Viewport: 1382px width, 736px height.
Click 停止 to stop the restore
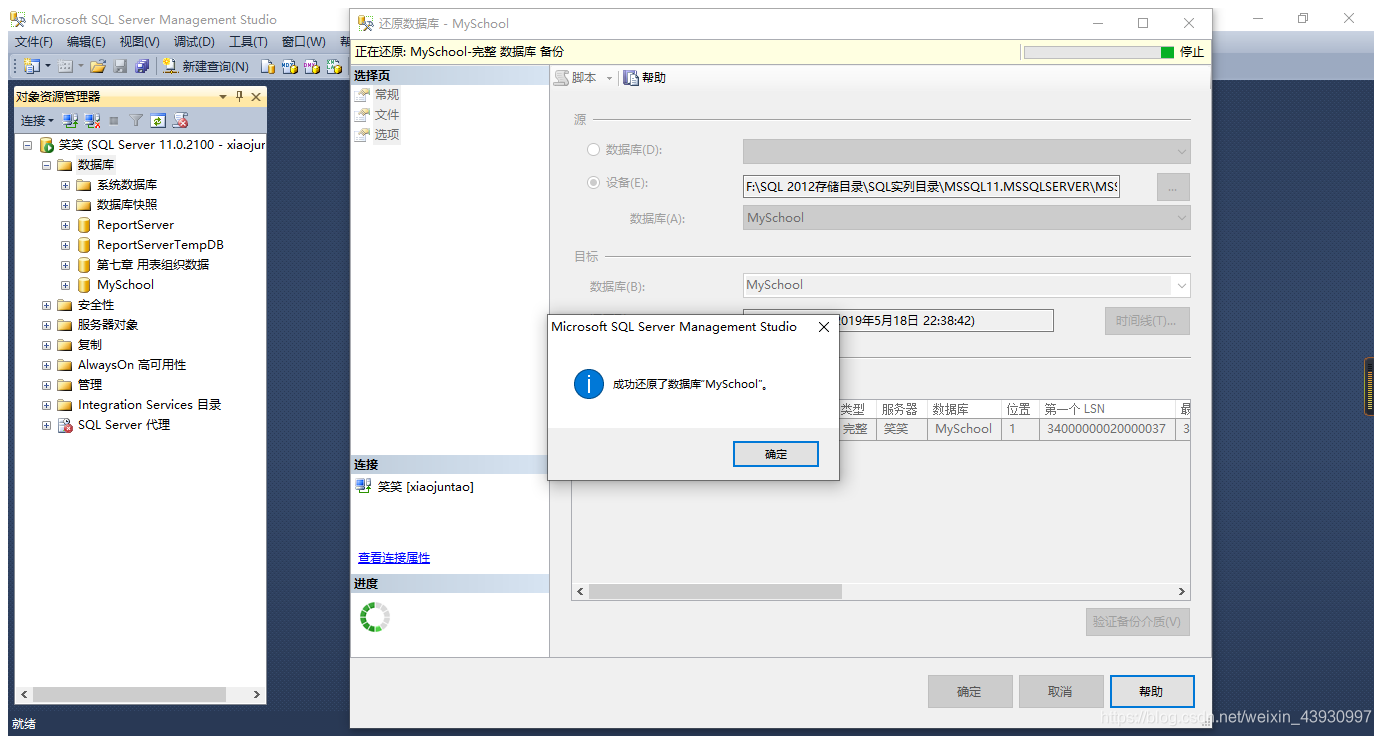tap(1192, 52)
